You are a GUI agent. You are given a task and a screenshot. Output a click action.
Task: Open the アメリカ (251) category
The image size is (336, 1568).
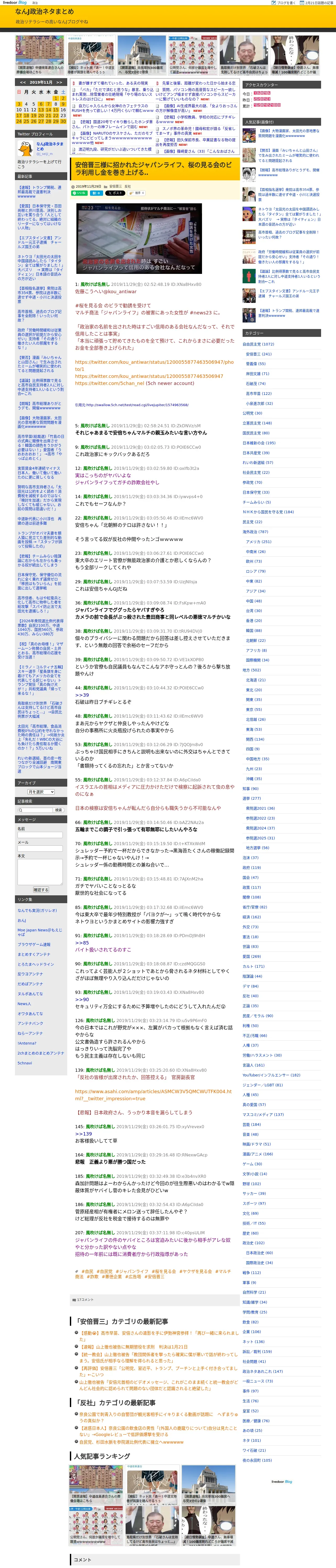click(259, 541)
